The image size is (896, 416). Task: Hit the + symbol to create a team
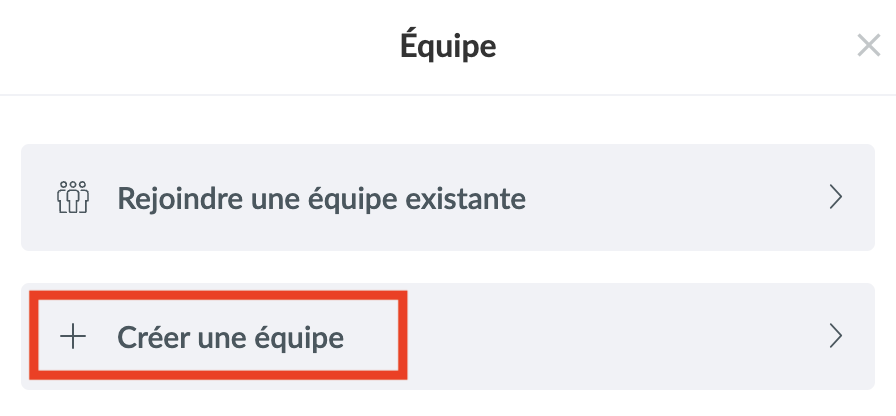pos(73,337)
